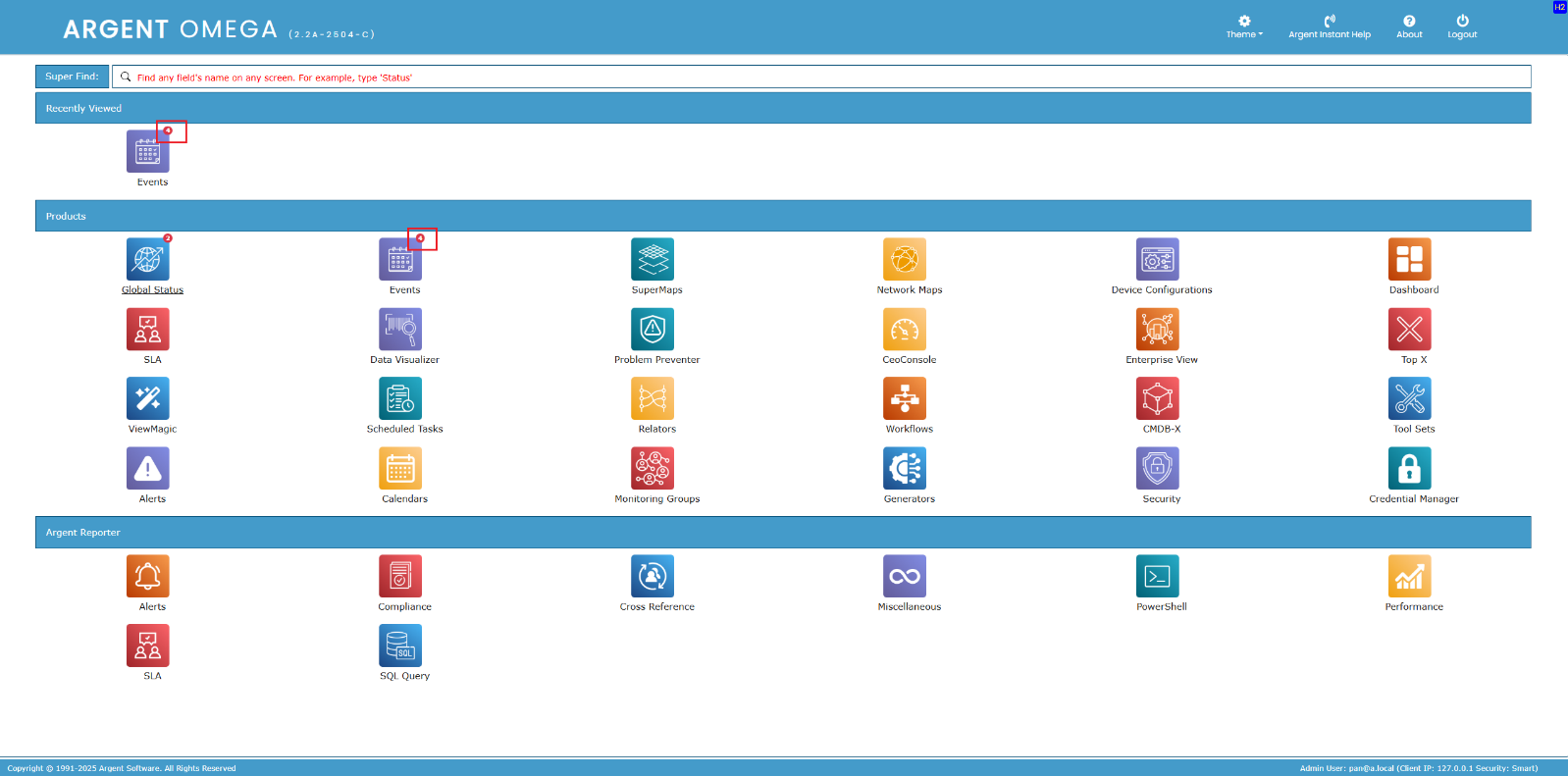Open SQL Query reporter icon

pyautogui.click(x=400, y=646)
